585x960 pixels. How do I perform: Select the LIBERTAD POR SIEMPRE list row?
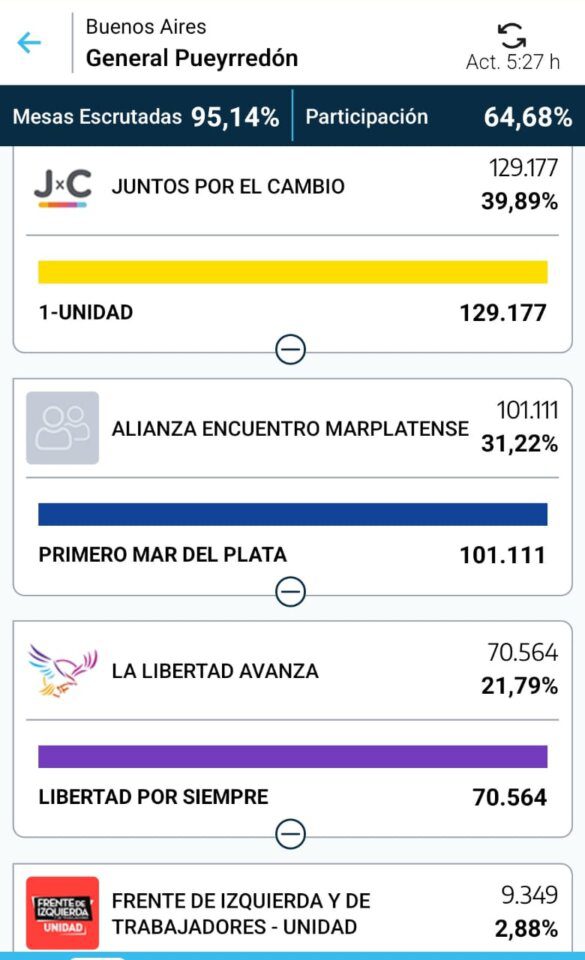(292, 797)
